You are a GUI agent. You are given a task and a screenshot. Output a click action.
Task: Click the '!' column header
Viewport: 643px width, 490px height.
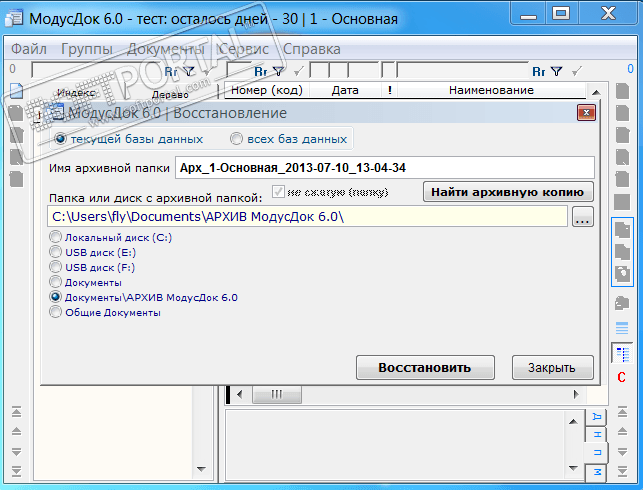pyautogui.click(x=390, y=90)
